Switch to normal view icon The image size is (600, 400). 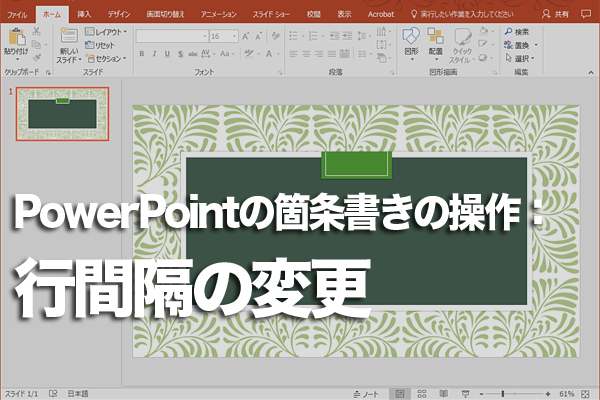coord(400,394)
